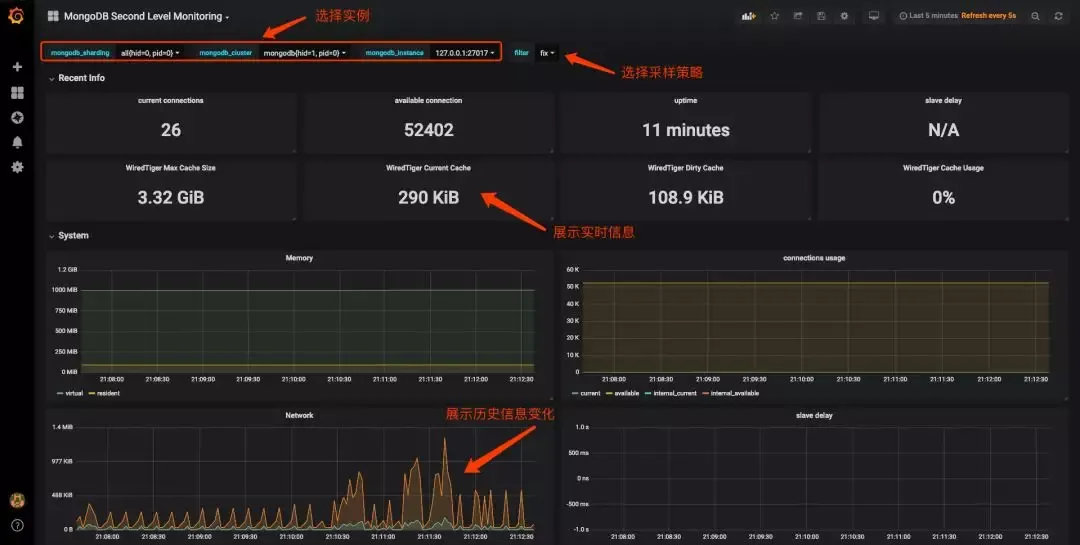The width and height of the screenshot is (1080, 545).
Task: Collapse the System row
Action: pyautogui.click(x=68, y=236)
